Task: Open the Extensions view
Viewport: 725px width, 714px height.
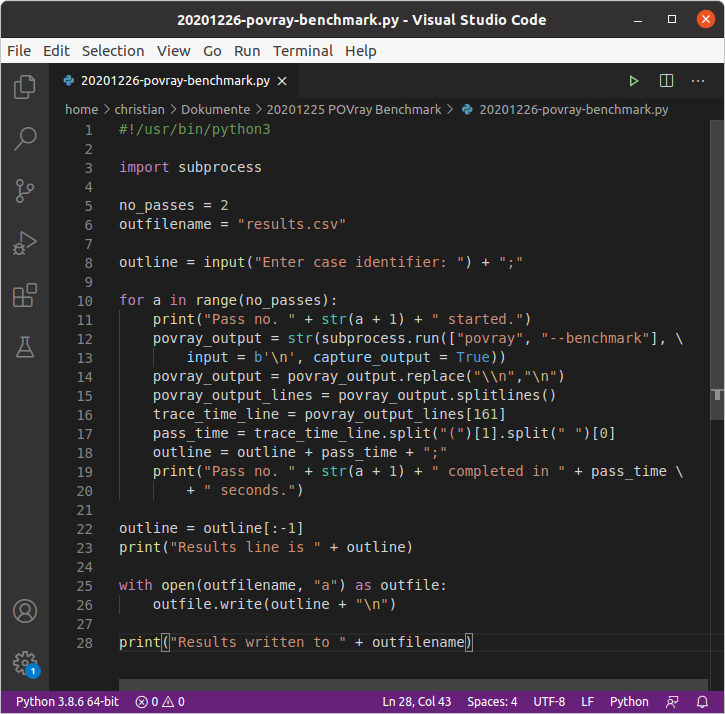Action: pyautogui.click(x=25, y=296)
